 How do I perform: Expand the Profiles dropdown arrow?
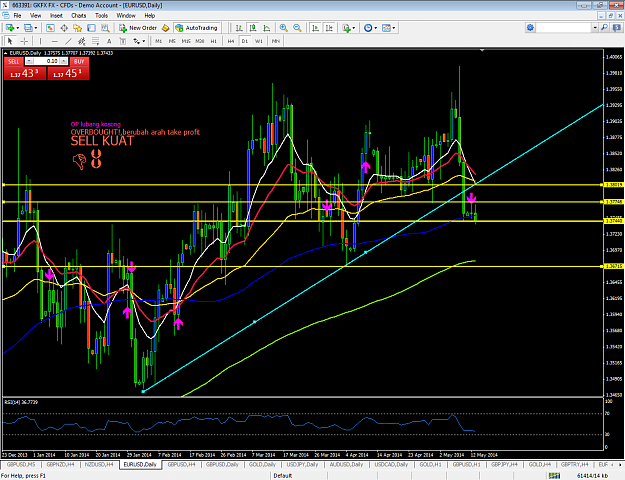(35, 28)
